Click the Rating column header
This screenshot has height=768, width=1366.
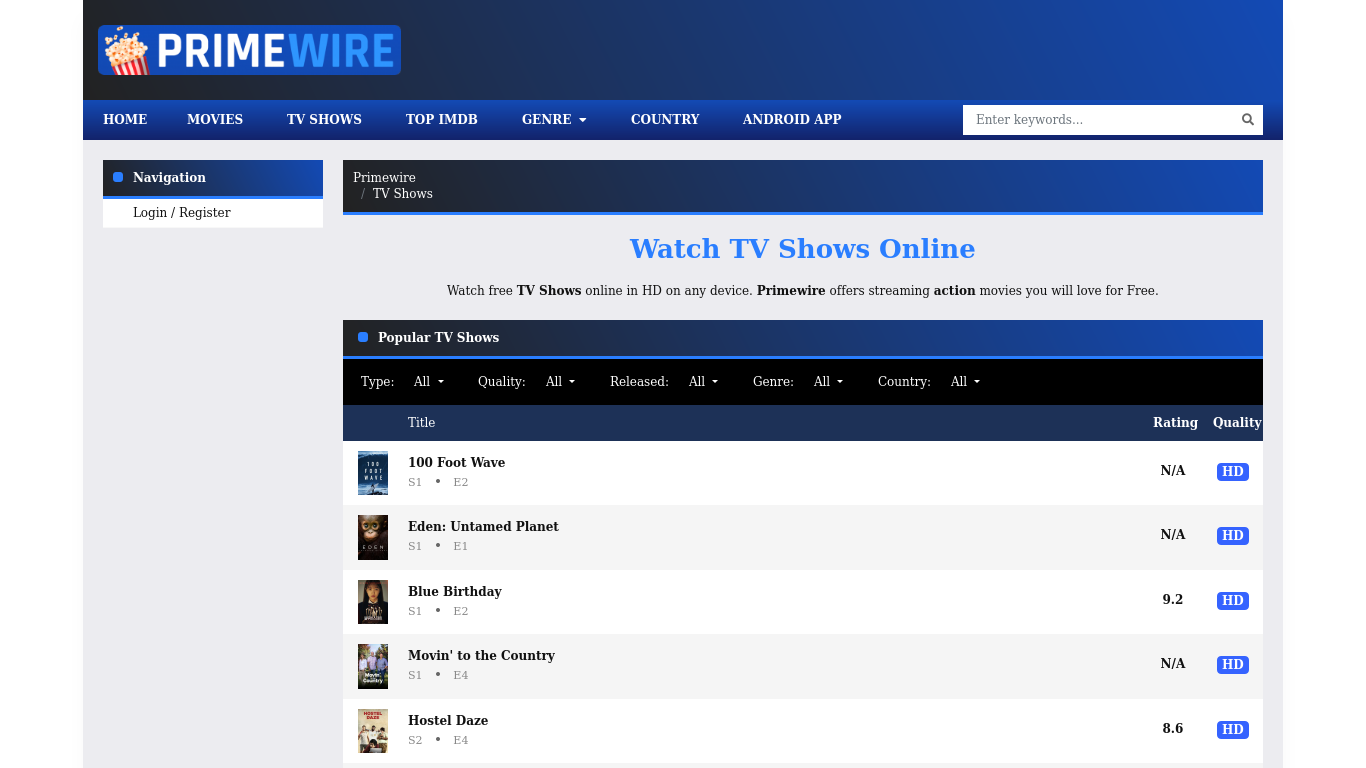click(x=1175, y=423)
